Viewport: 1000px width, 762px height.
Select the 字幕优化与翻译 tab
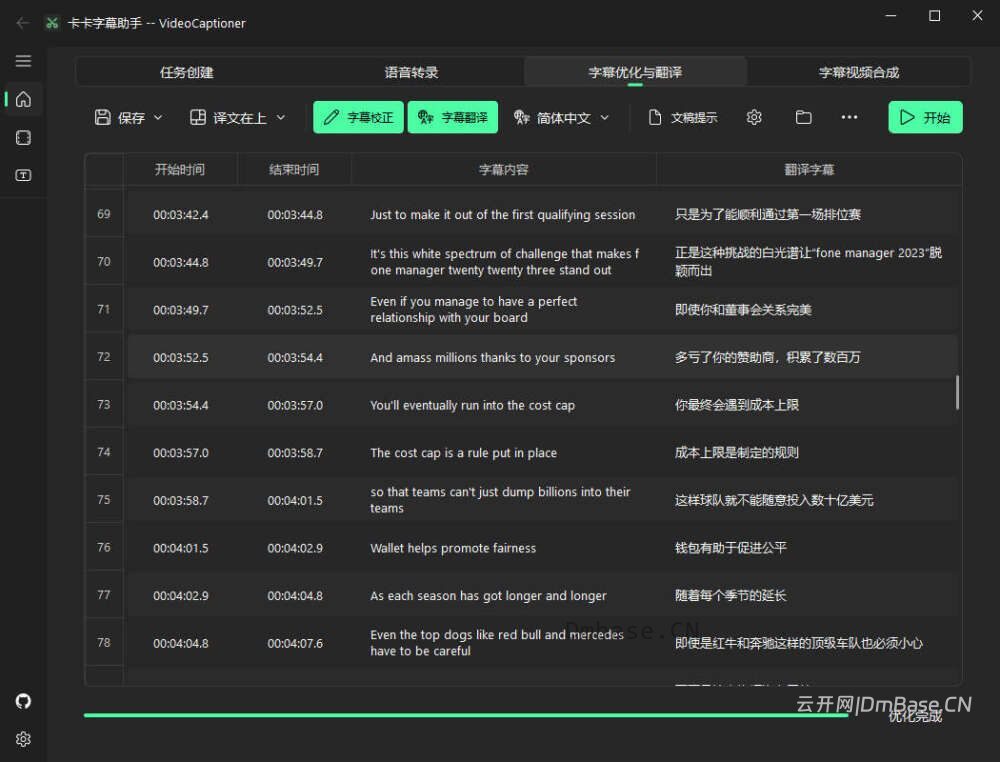[x=635, y=72]
